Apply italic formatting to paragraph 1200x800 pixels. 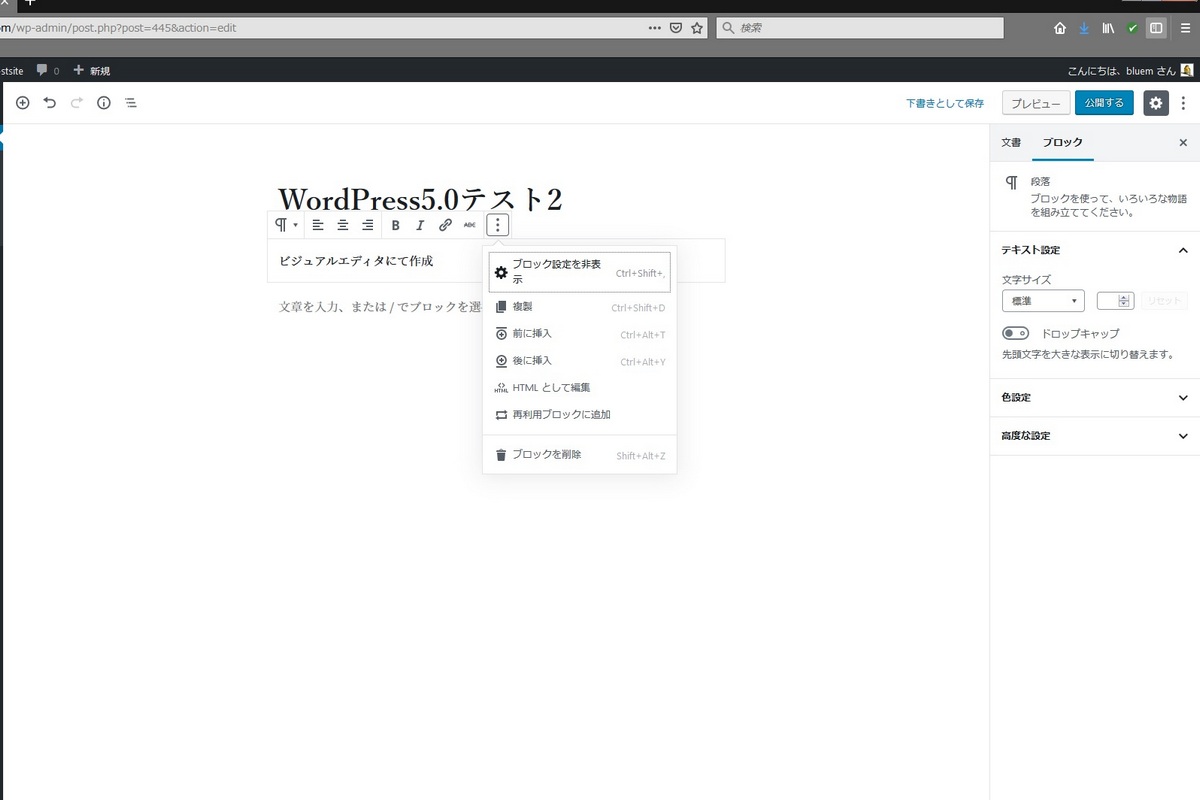(420, 225)
